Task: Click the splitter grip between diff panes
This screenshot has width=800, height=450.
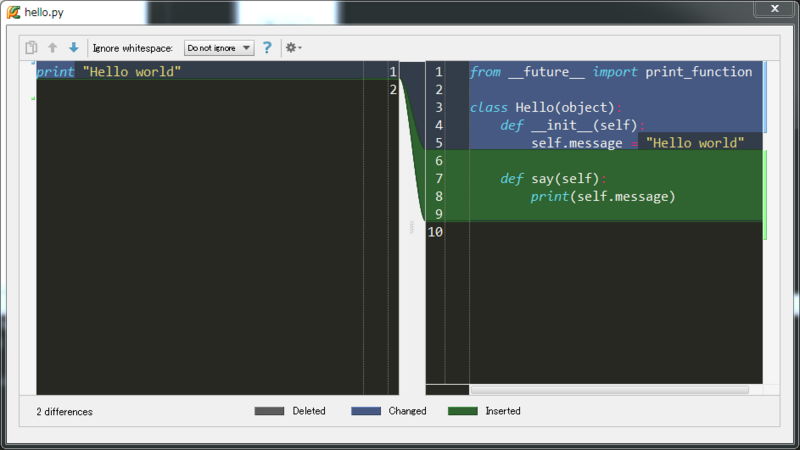Action: pyautogui.click(x=412, y=227)
